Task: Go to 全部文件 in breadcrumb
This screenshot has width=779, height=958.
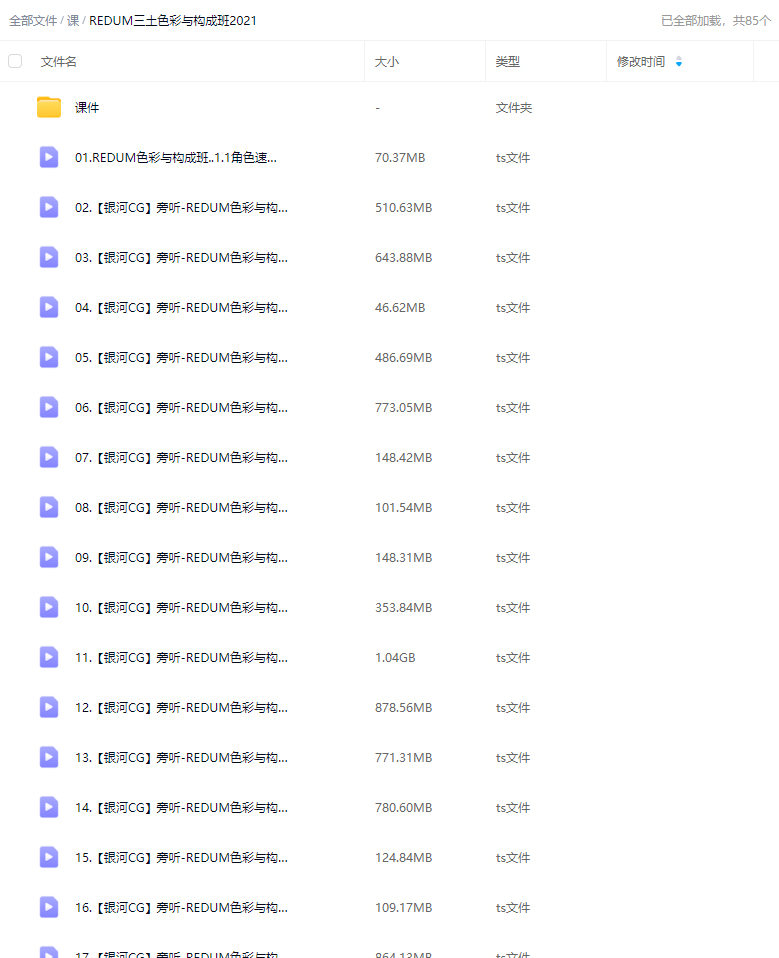Action: 33,21
